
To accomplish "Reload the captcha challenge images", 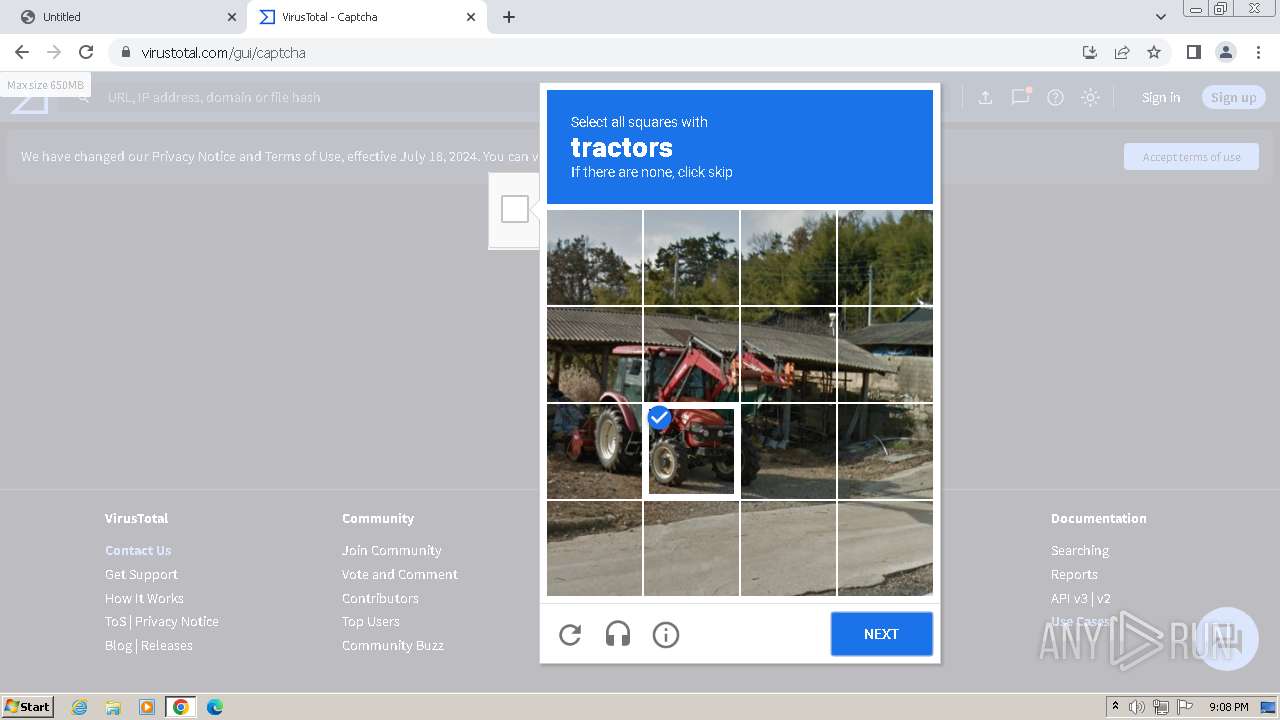I will pyautogui.click(x=570, y=634).
